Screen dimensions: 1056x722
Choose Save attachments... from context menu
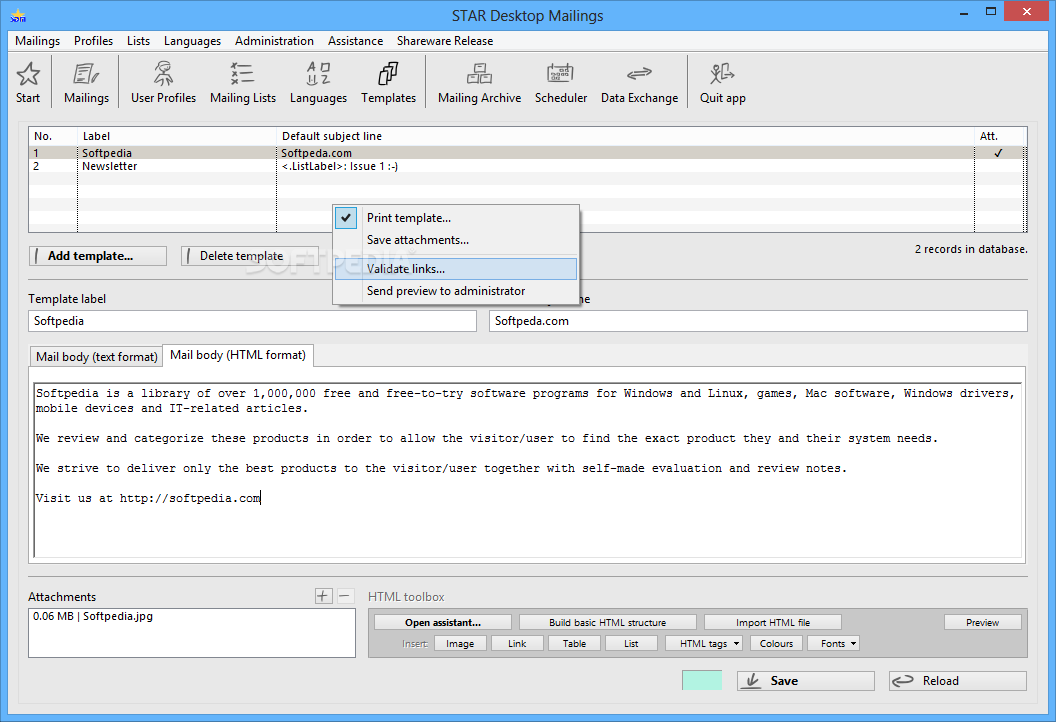click(456, 240)
